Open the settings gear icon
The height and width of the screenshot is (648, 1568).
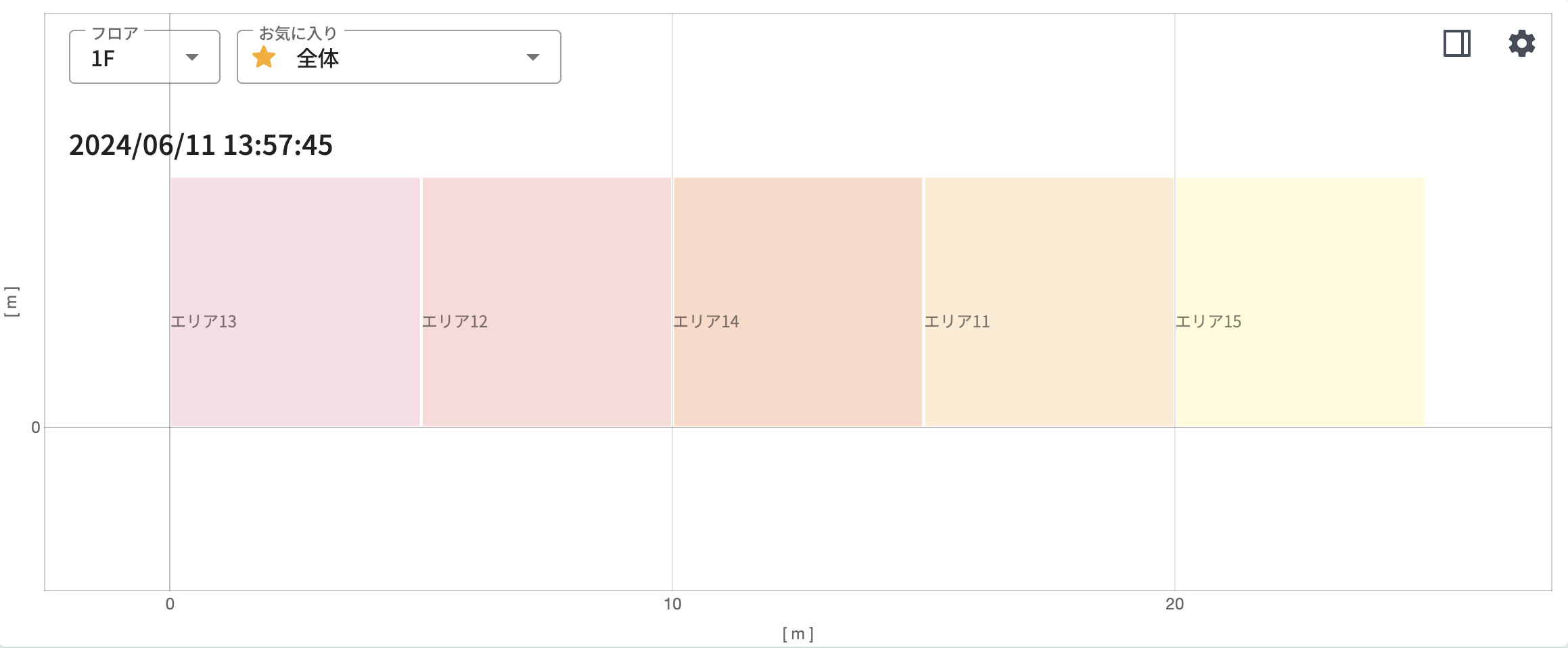point(1521,43)
